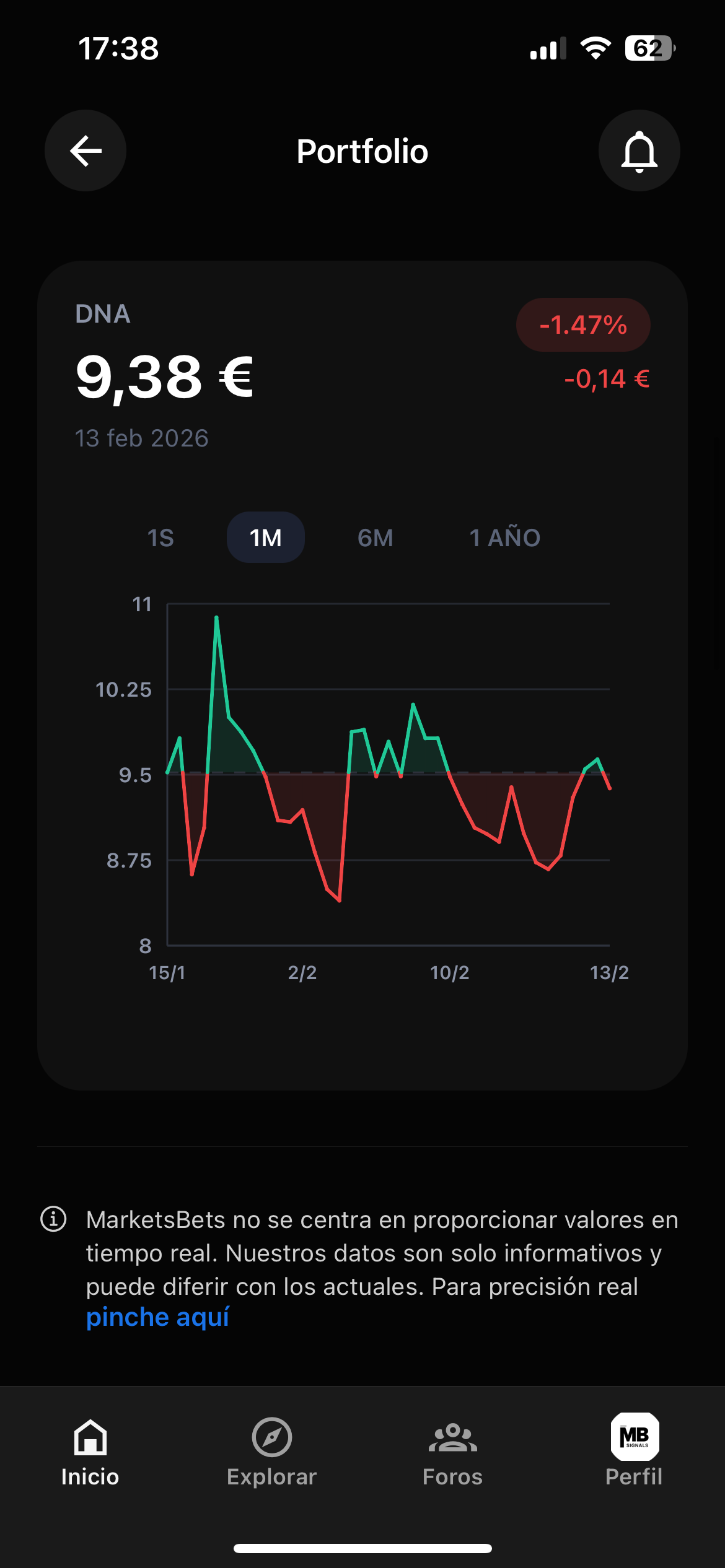Tap the -1.47% change badge
The height and width of the screenshot is (1568, 725).
click(x=583, y=325)
